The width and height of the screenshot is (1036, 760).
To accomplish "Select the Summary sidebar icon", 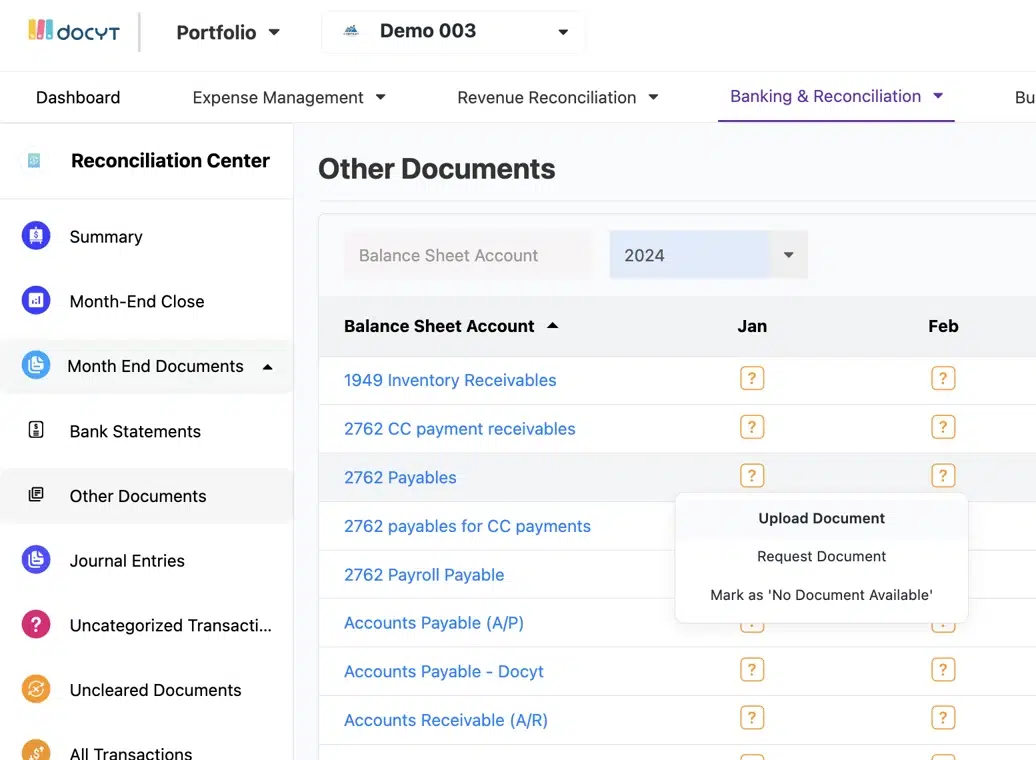I will (35, 236).
